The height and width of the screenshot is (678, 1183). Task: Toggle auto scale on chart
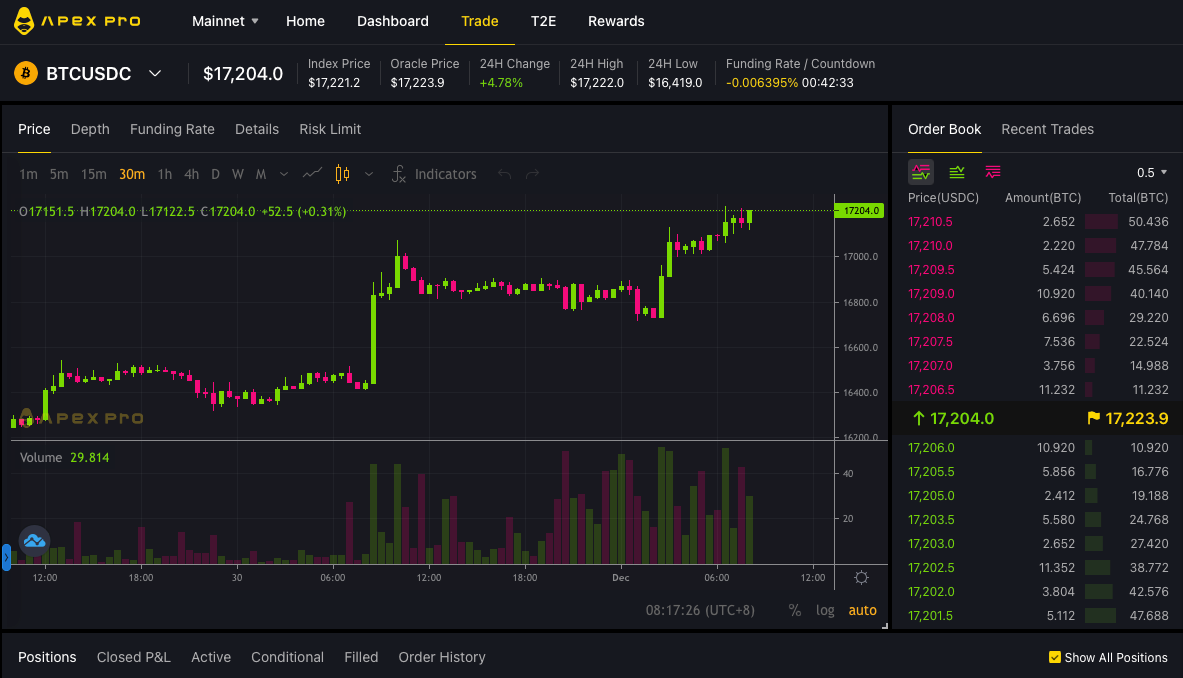[x=862, y=610]
